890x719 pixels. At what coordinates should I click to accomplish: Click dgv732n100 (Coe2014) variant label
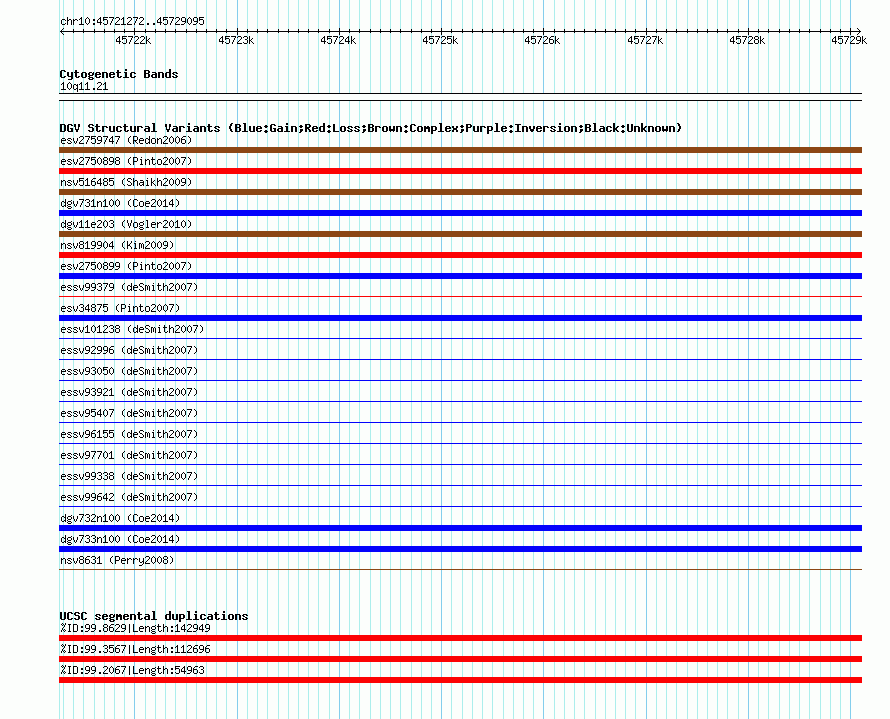coord(120,518)
